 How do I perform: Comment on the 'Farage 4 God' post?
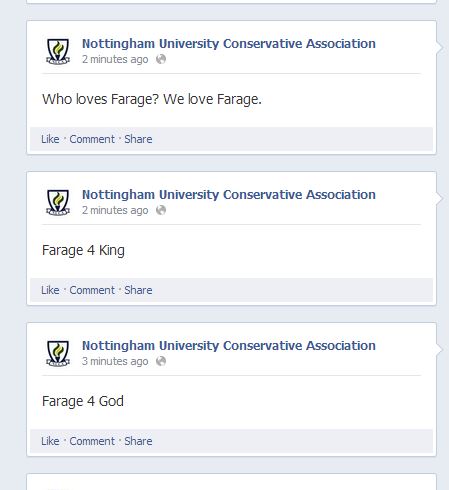pyautogui.click(x=92, y=441)
